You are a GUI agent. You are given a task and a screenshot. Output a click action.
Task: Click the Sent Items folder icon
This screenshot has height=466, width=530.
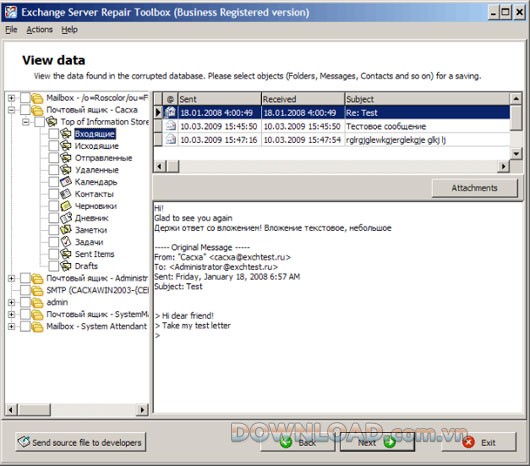(66, 254)
